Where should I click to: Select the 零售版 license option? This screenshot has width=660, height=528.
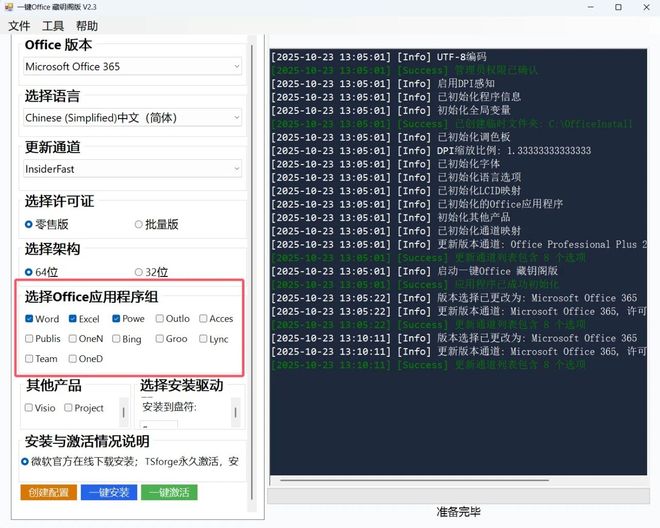[29, 225]
